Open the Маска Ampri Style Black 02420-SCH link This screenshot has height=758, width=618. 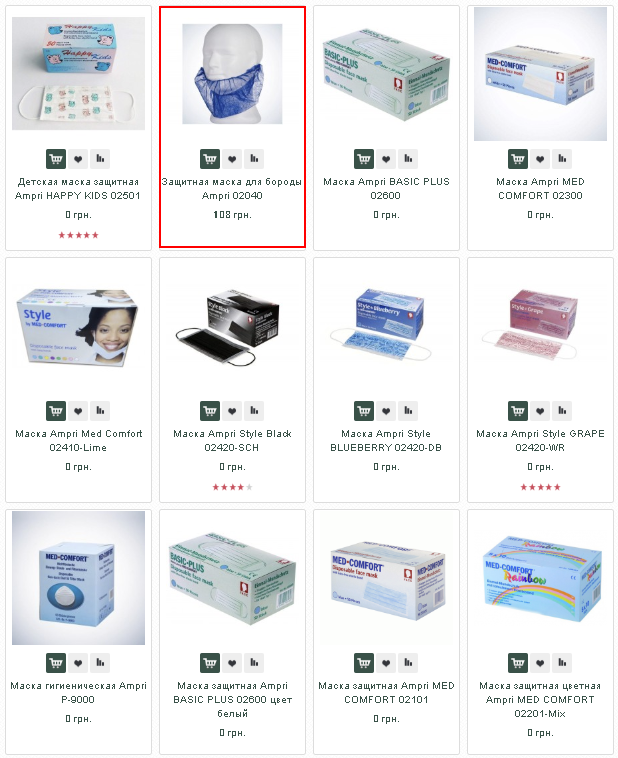tap(232, 440)
